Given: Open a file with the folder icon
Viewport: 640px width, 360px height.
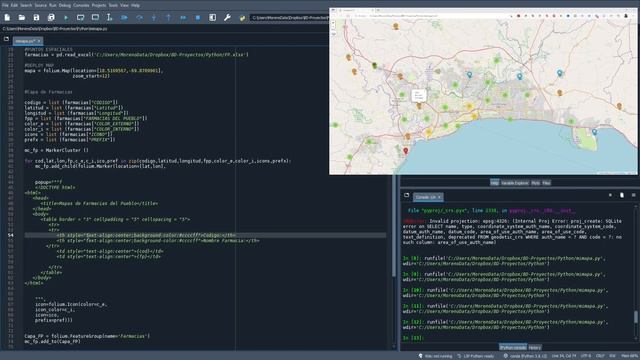Looking at the screenshot, I should click(x=22, y=18).
